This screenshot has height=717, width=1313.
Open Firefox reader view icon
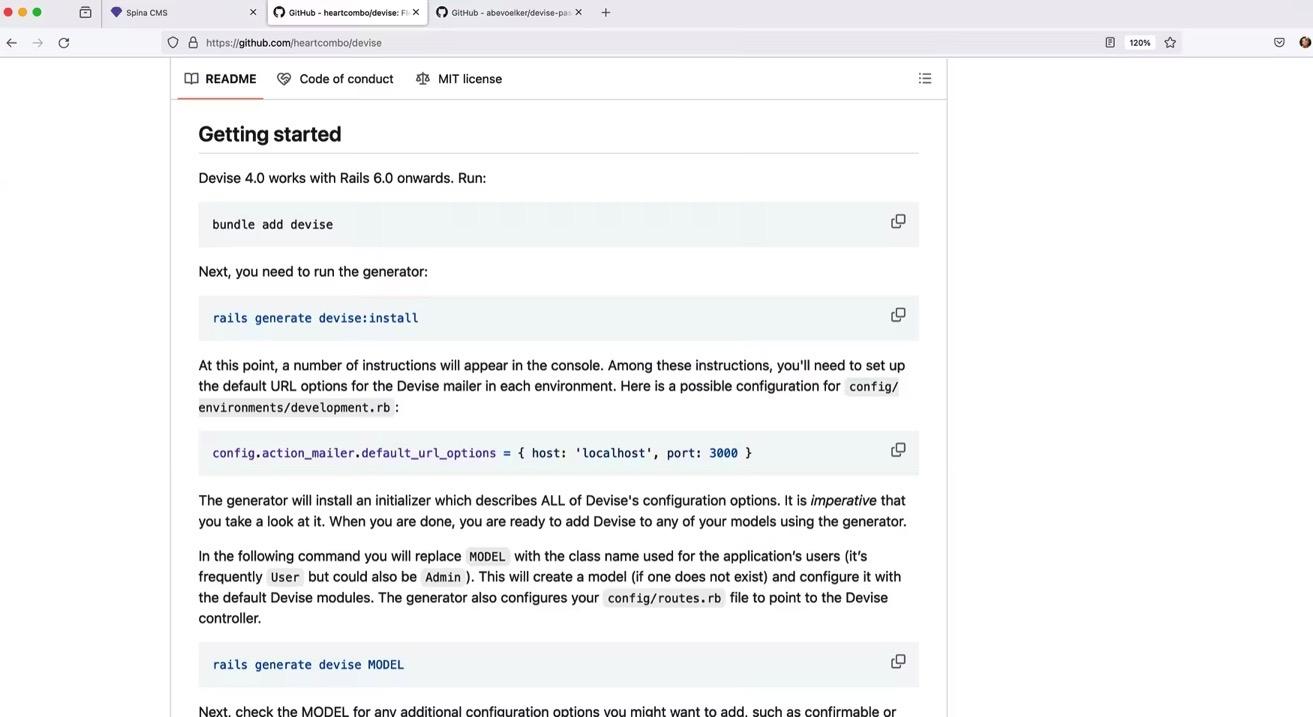pyautogui.click(x=1110, y=43)
